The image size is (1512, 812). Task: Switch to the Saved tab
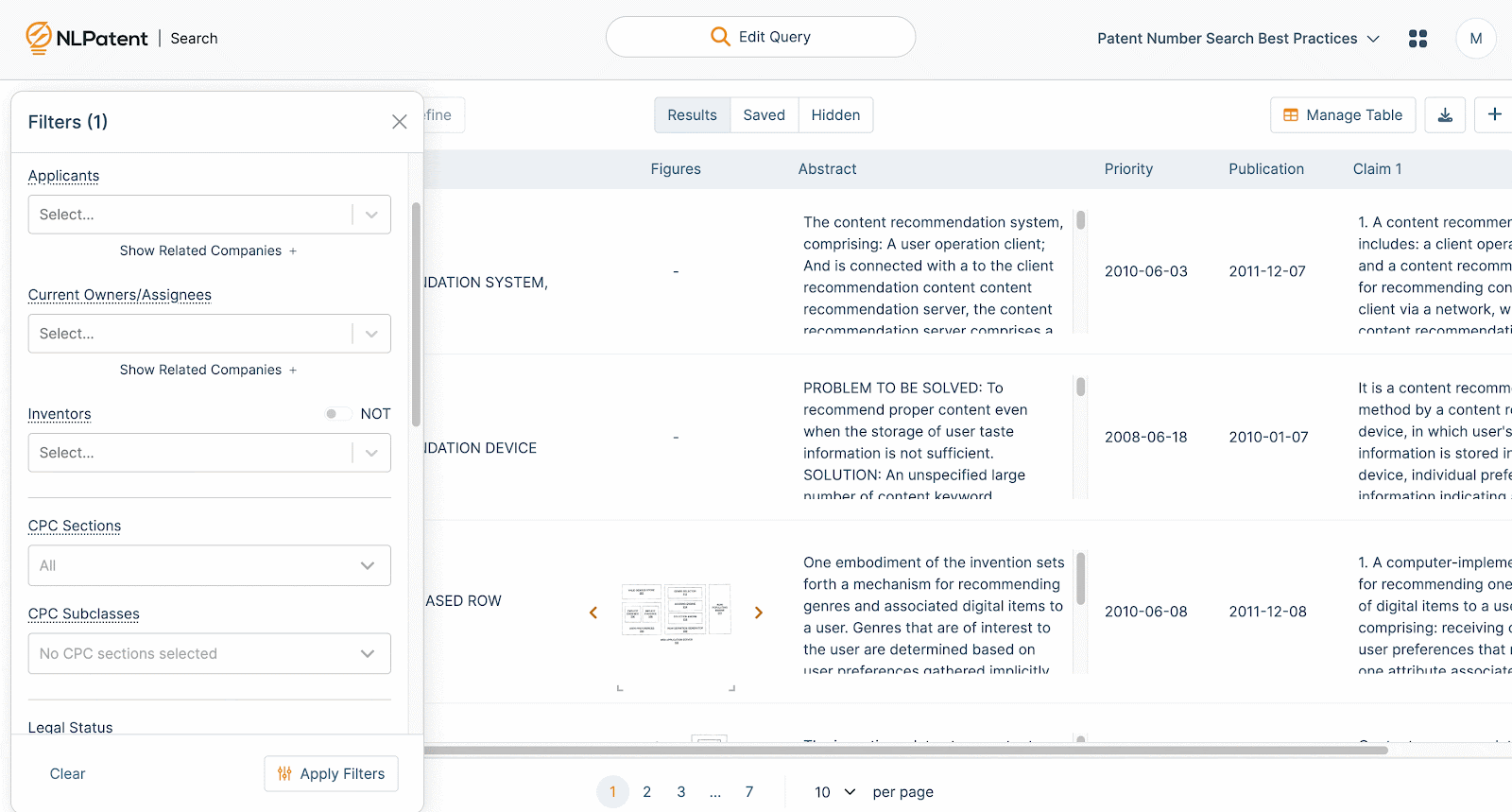pyautogui.click(x=764, y=115)
